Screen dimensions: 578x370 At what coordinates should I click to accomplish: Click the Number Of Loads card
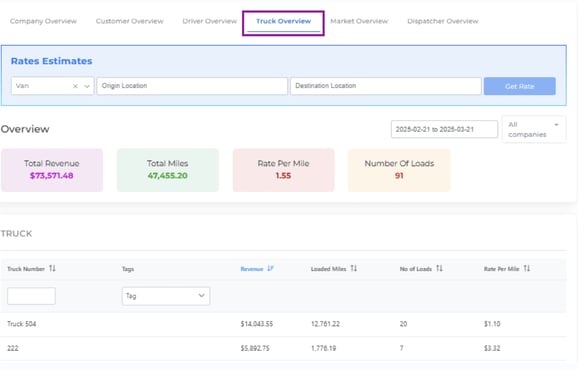tap(399, 170)
